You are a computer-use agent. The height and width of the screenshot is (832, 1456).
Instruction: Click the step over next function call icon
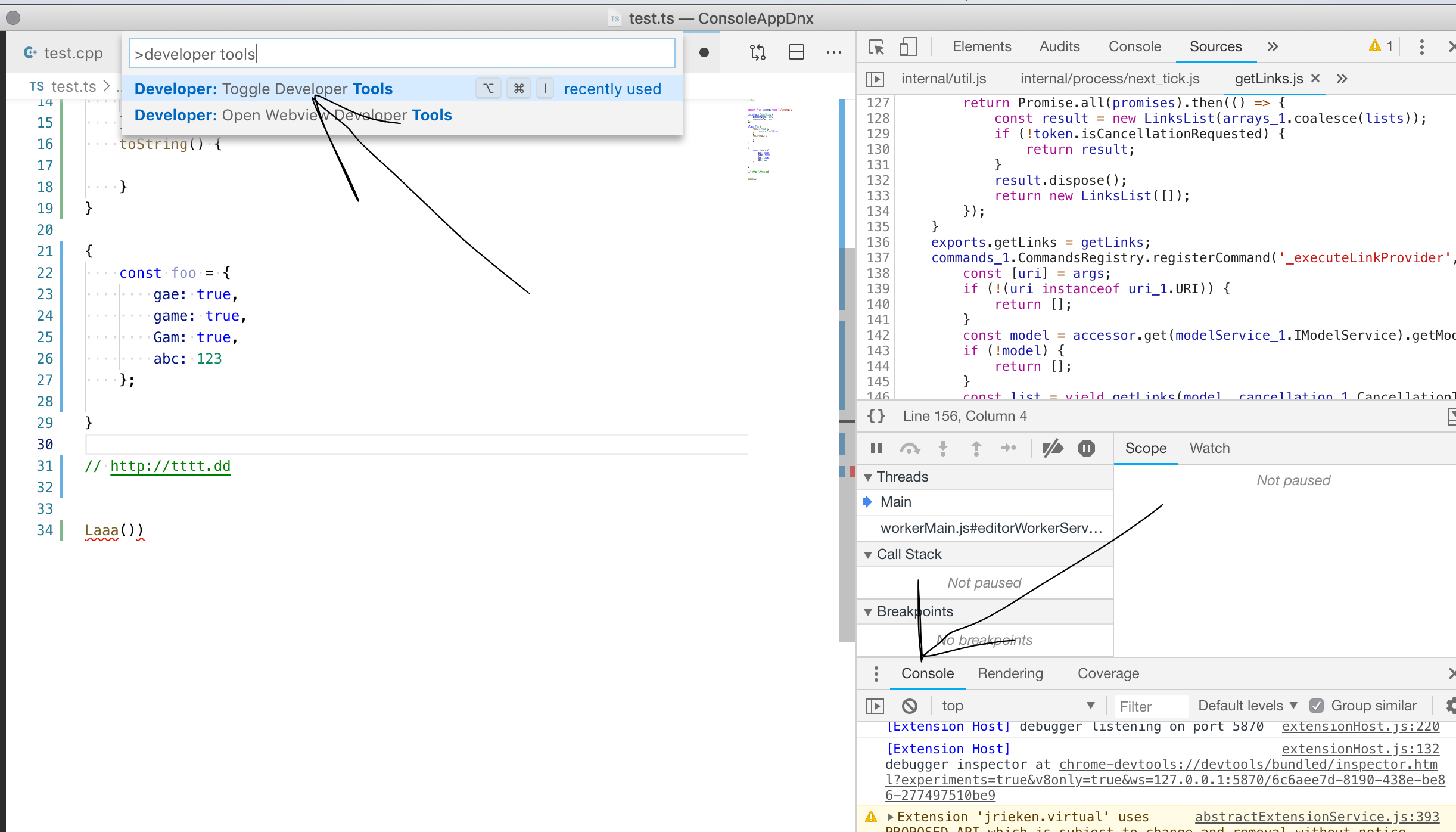910,448
